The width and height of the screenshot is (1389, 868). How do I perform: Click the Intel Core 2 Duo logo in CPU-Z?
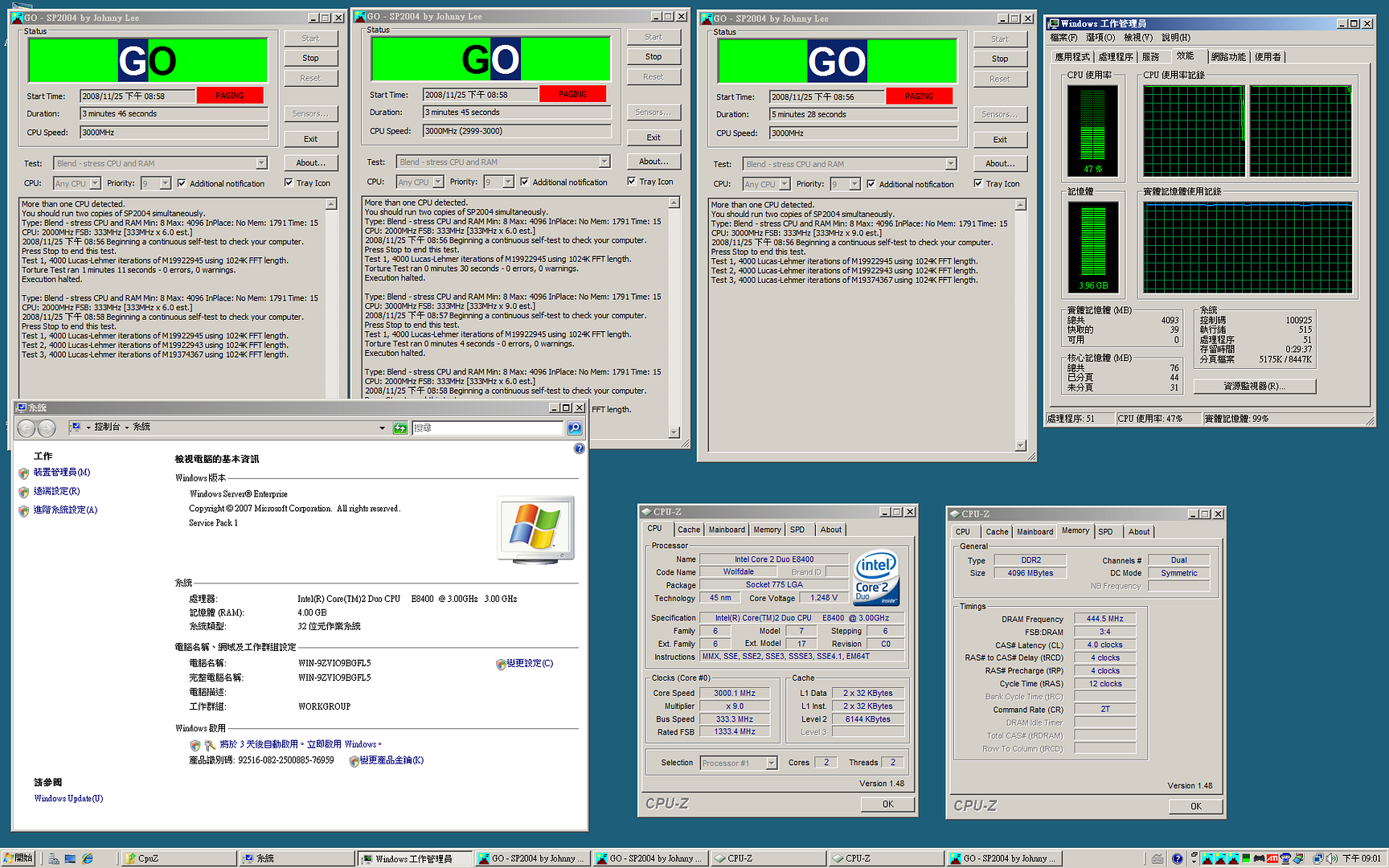tap(875, 577)
